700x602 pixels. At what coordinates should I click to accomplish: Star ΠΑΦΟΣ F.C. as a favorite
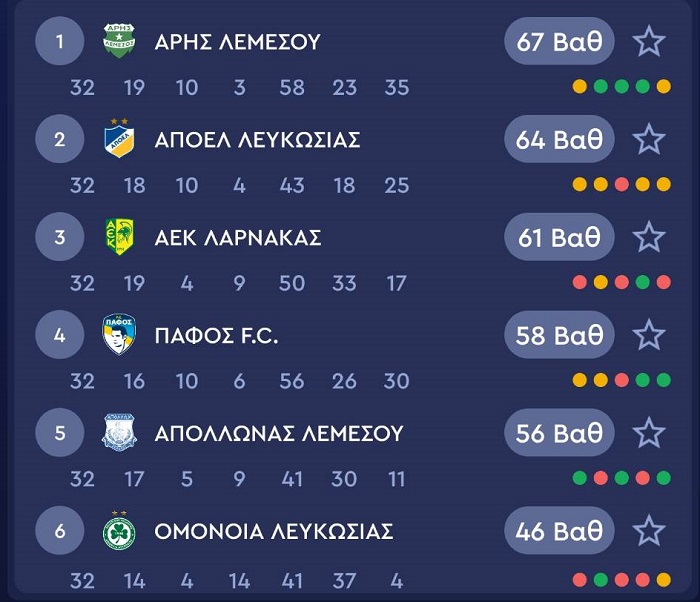click(650, 336)
